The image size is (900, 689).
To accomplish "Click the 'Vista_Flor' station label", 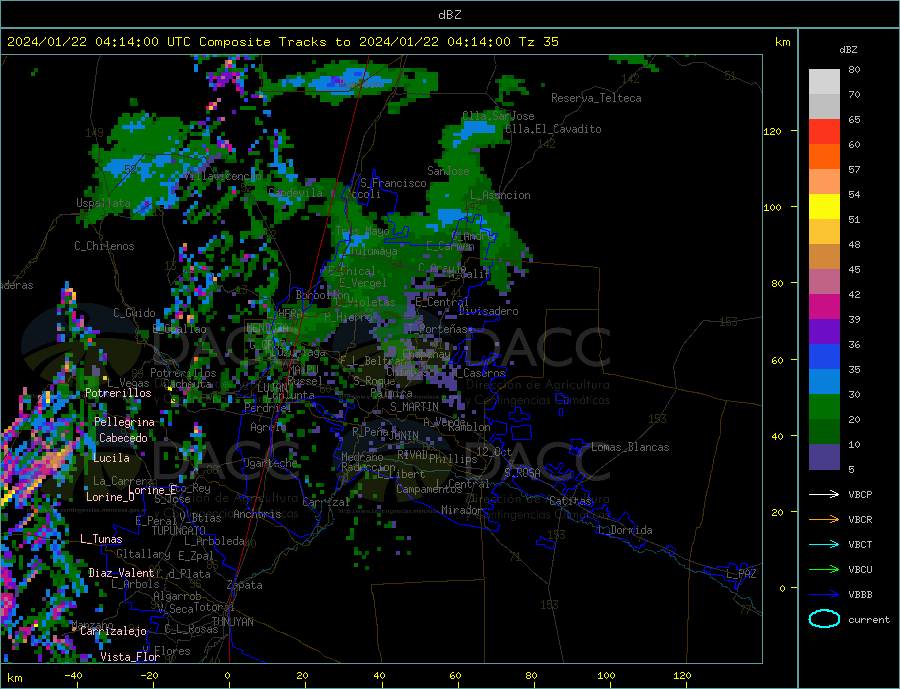I will tap(130, 657).
